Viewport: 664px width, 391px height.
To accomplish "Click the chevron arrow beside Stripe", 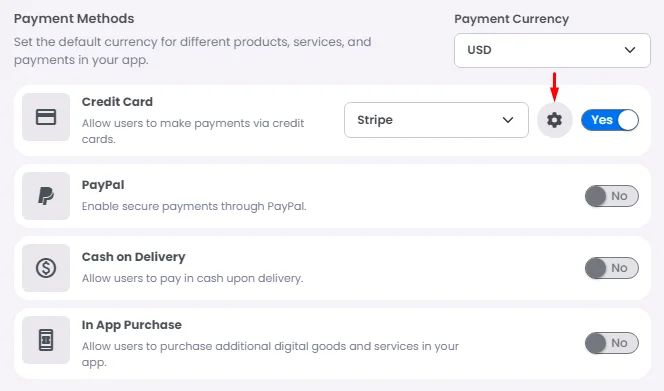I will pyautogui.click(x=508, y=120).
